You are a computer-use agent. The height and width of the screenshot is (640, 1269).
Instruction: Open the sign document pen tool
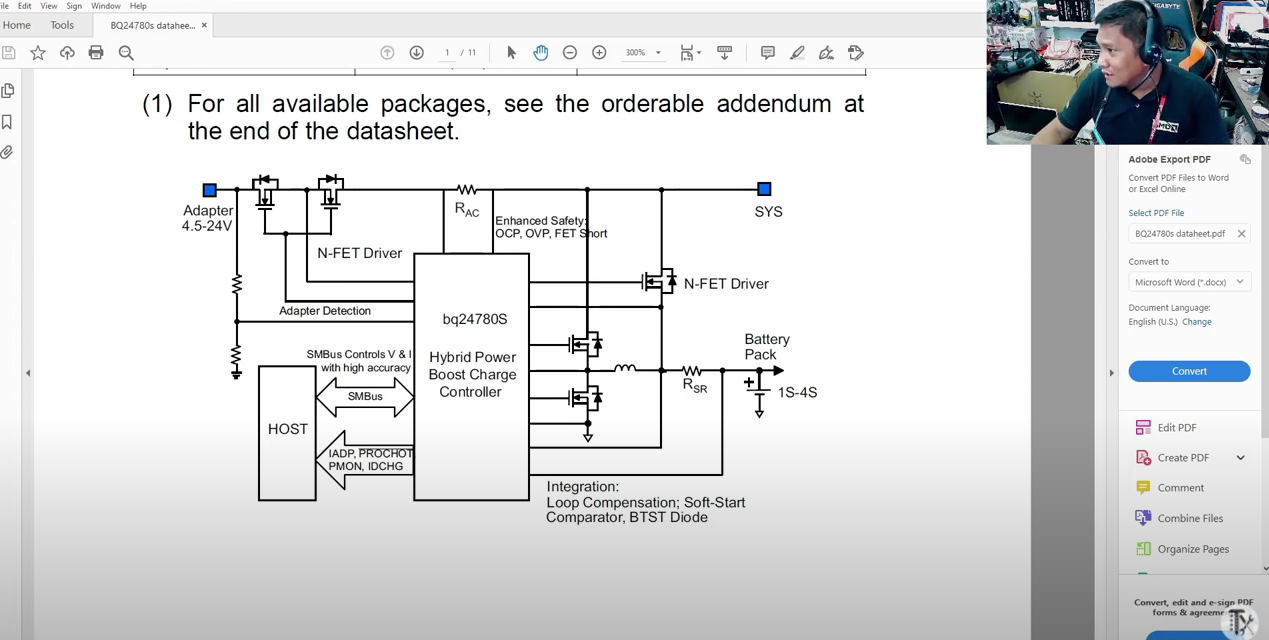826,53
